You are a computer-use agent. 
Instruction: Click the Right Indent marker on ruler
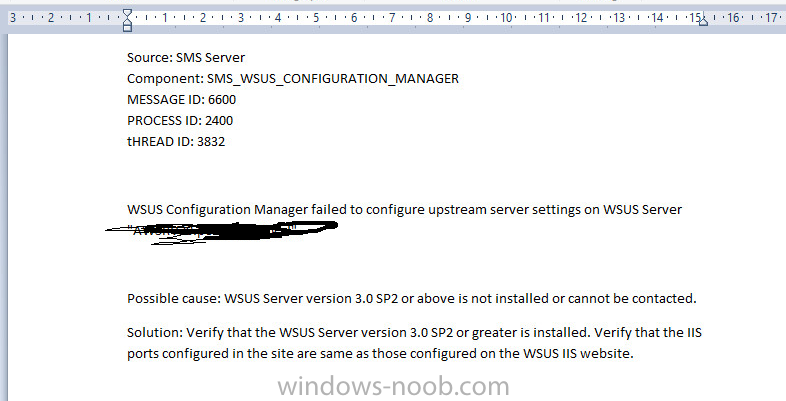(x=703, y=21)
